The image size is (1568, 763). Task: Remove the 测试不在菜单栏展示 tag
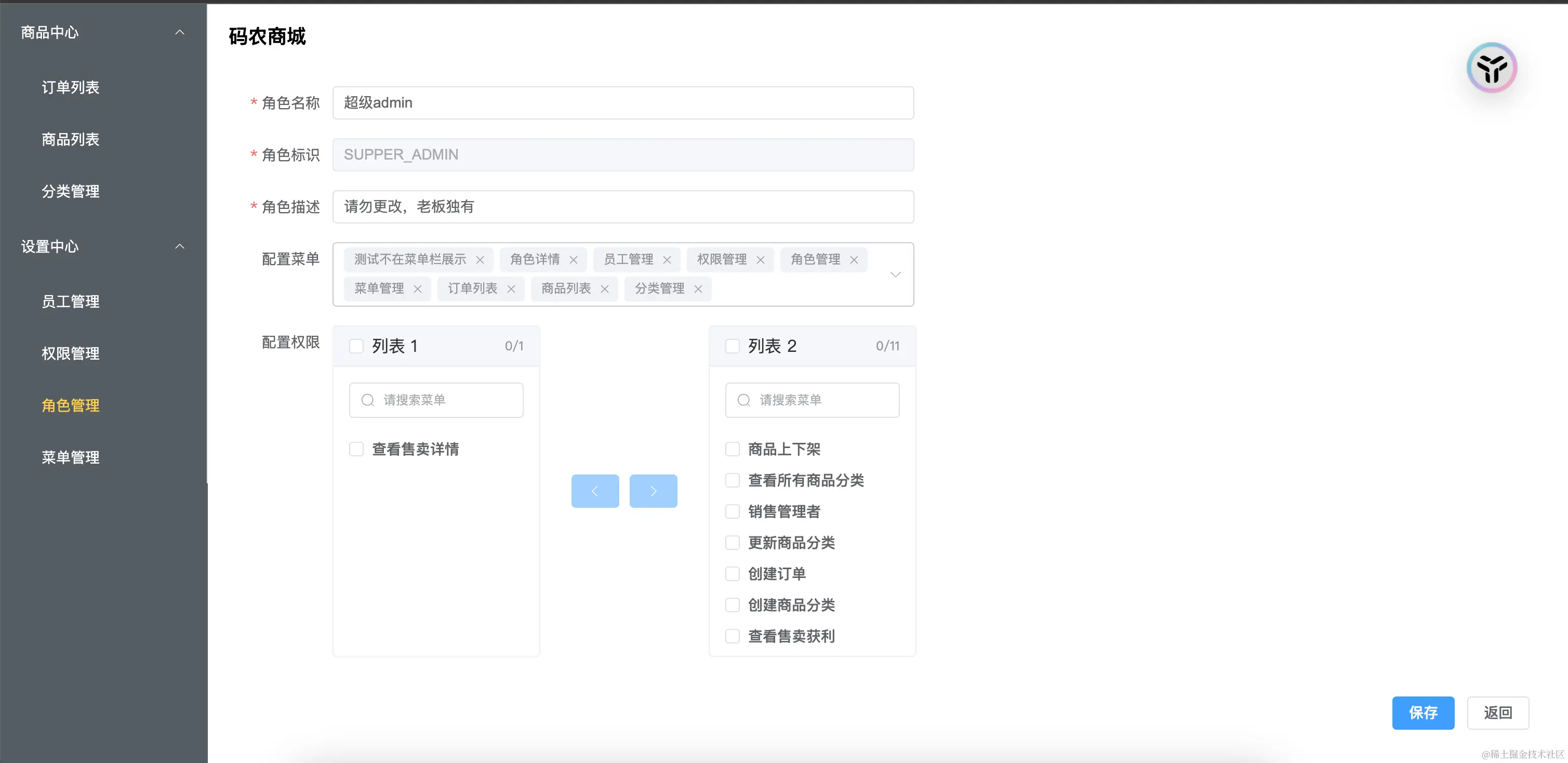coord(480,260)
